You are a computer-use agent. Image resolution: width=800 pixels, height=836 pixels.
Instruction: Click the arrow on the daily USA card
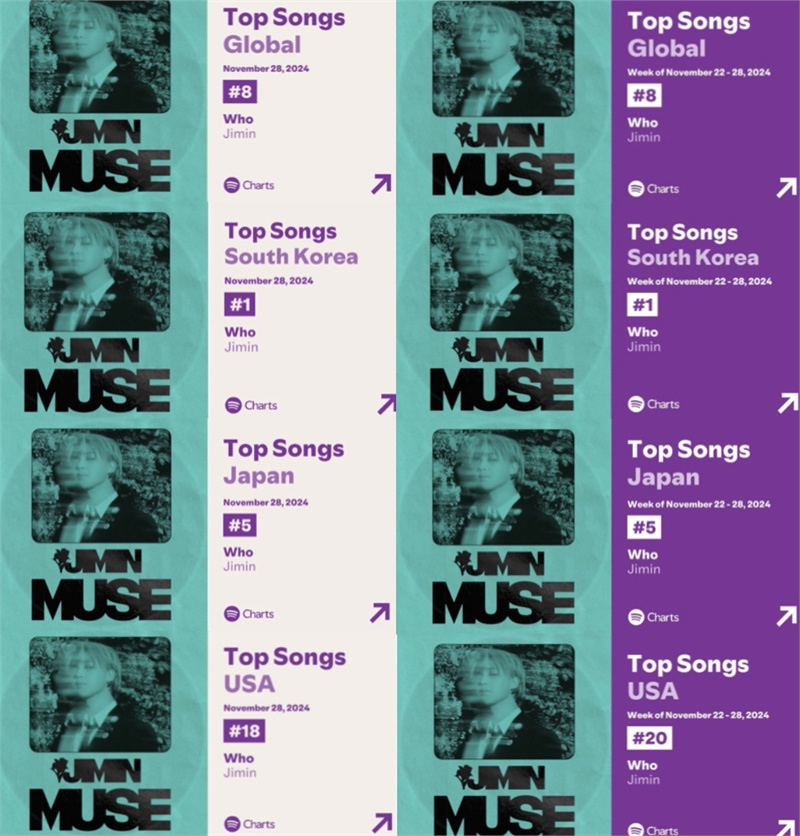click(382, 823)
